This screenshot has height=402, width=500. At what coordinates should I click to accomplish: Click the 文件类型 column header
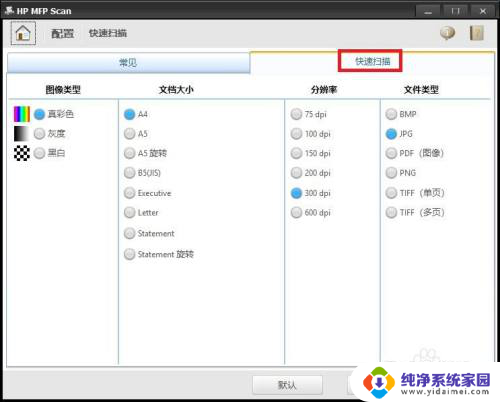coord(421,89)
